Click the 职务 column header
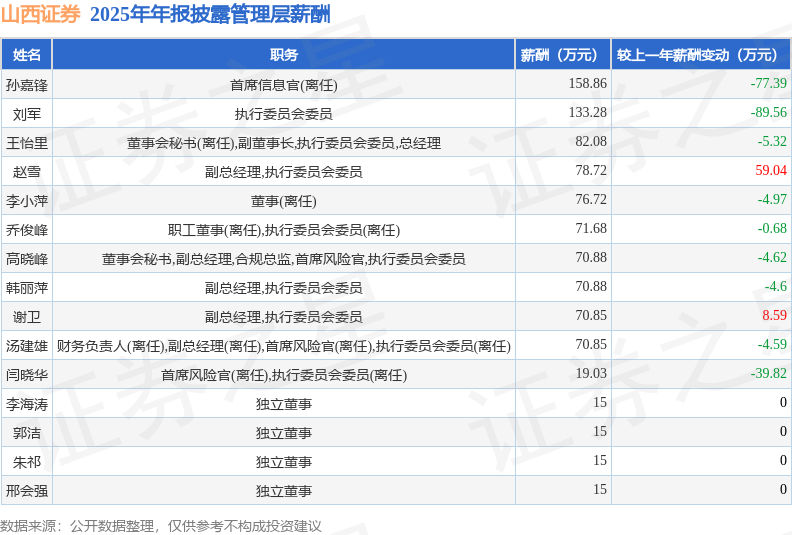The image size is (792, 535). (x=283, y=55)
